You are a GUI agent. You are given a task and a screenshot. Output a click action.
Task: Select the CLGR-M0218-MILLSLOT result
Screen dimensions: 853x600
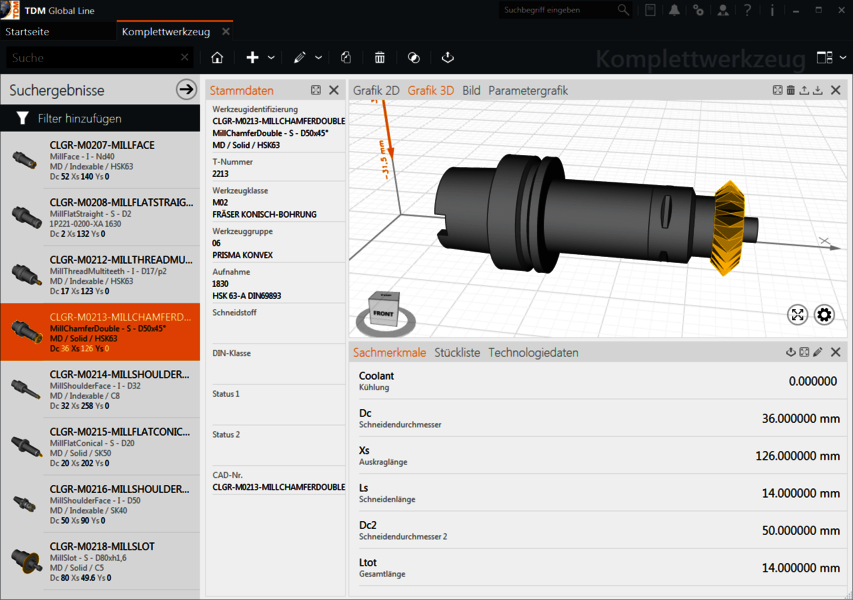click(x=100, y=561)
